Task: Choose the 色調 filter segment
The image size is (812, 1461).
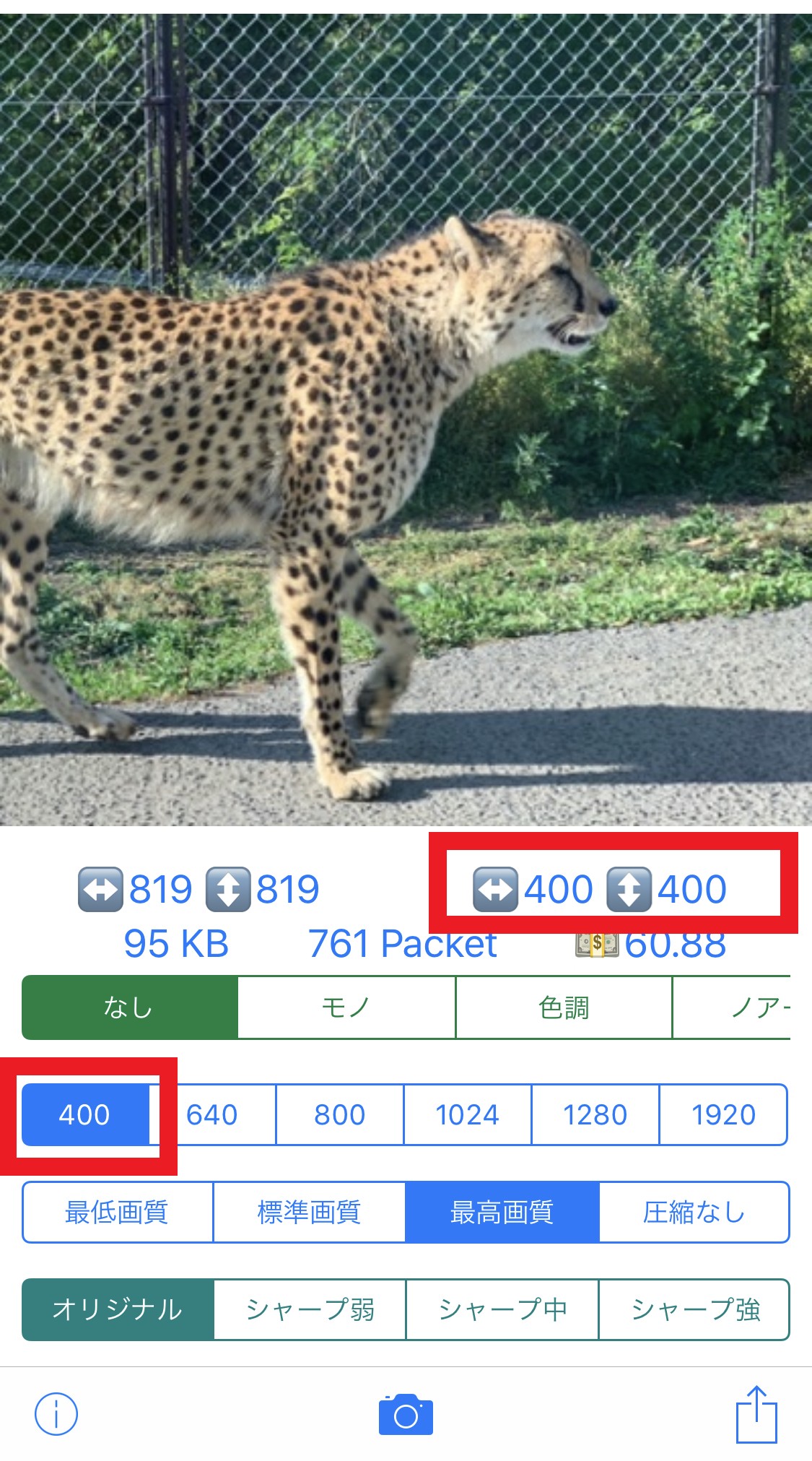Action: click(564, 1007)
